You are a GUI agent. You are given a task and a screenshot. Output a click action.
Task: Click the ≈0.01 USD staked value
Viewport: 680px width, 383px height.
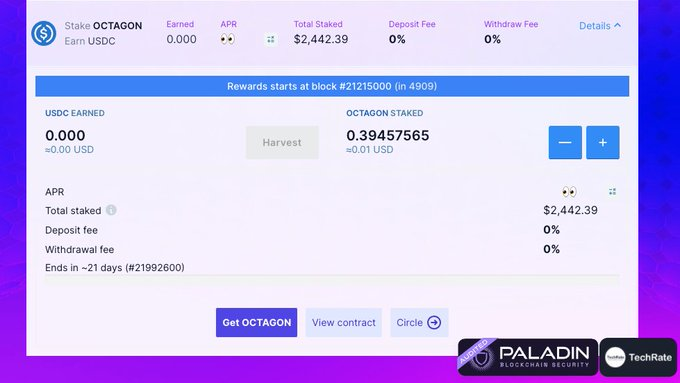coord(369,150)
